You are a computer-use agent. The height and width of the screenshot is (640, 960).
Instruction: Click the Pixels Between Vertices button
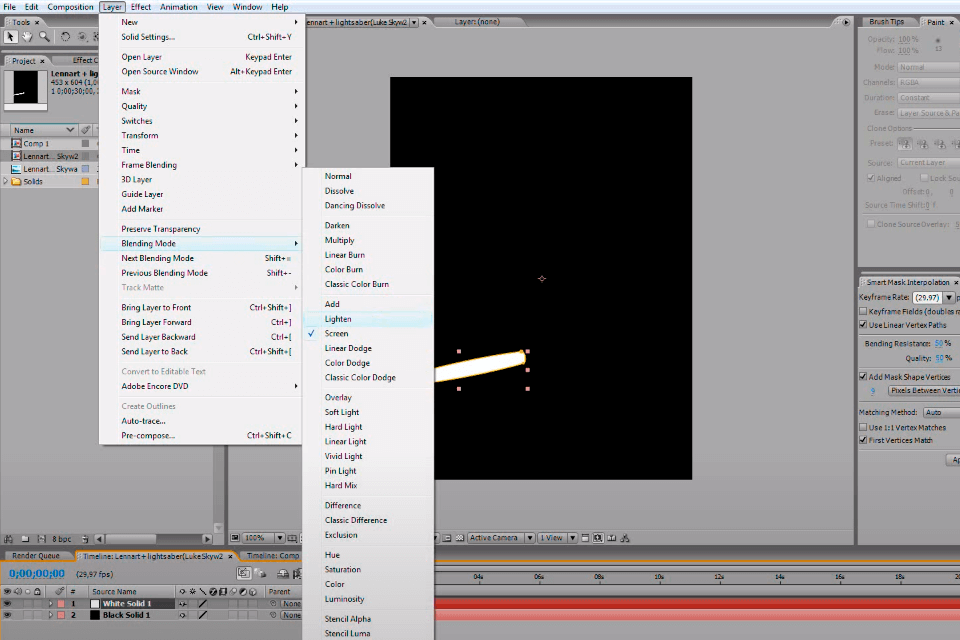(922, 391)
